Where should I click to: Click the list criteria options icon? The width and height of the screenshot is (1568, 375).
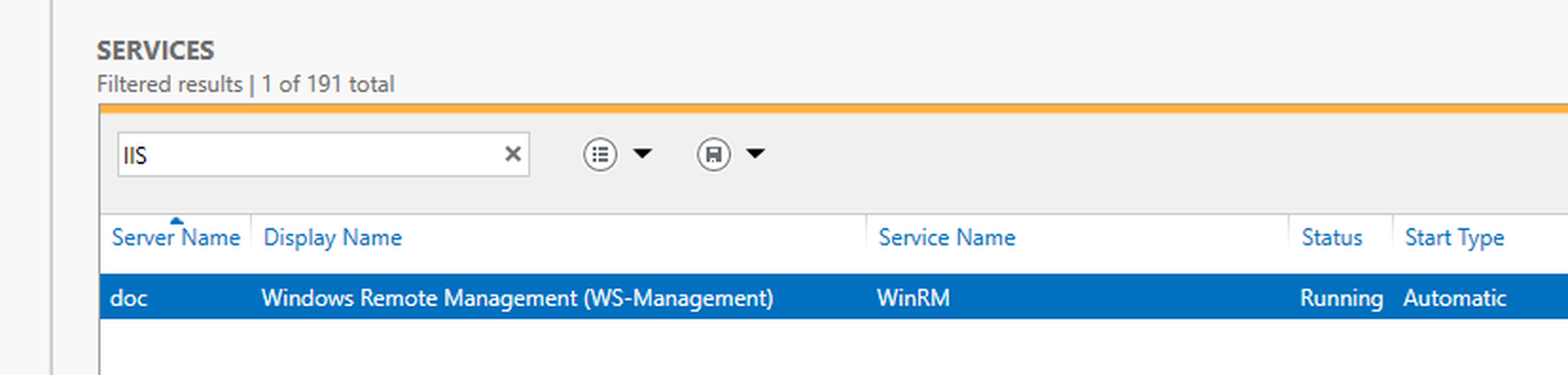[x=600, y=153]
